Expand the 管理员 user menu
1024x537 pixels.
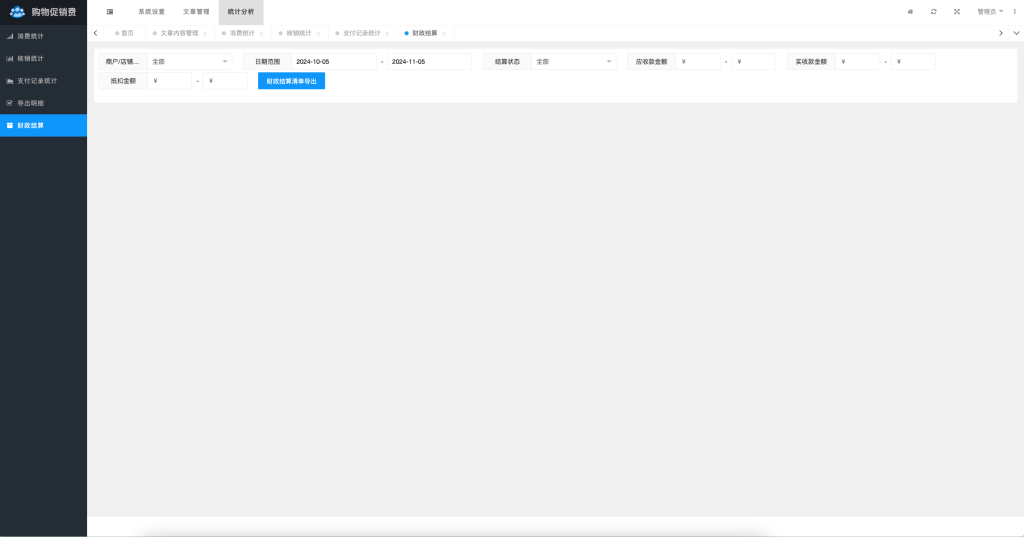[989, 12]
